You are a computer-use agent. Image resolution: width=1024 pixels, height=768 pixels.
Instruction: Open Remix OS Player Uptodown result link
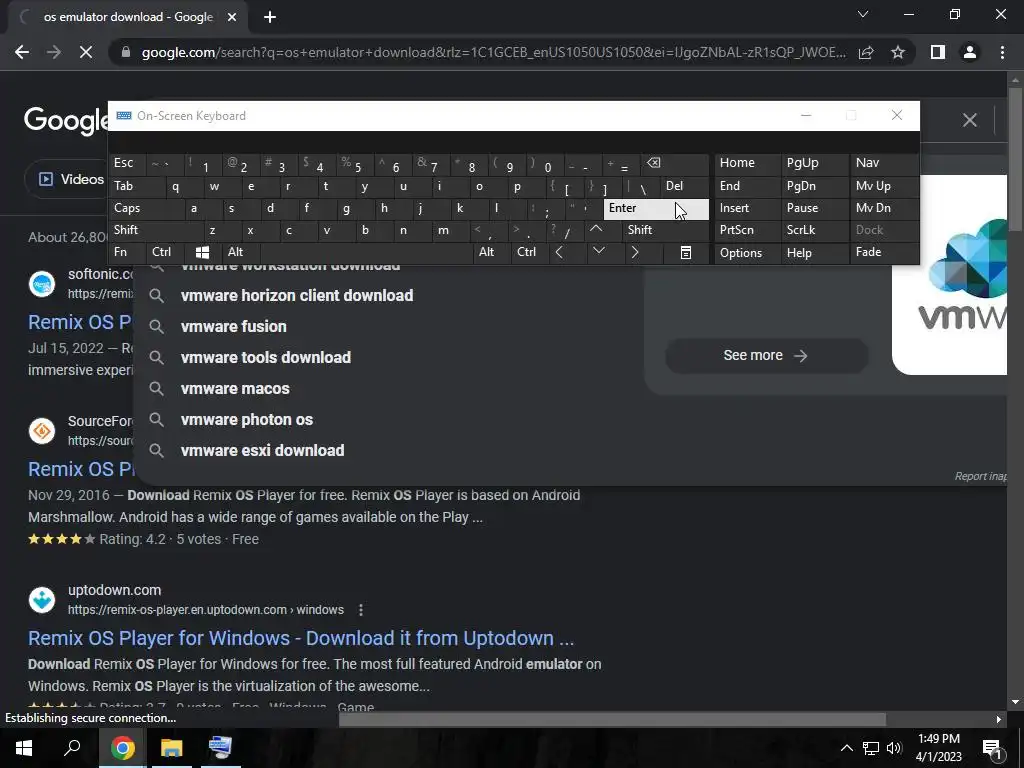click(301, 638)
